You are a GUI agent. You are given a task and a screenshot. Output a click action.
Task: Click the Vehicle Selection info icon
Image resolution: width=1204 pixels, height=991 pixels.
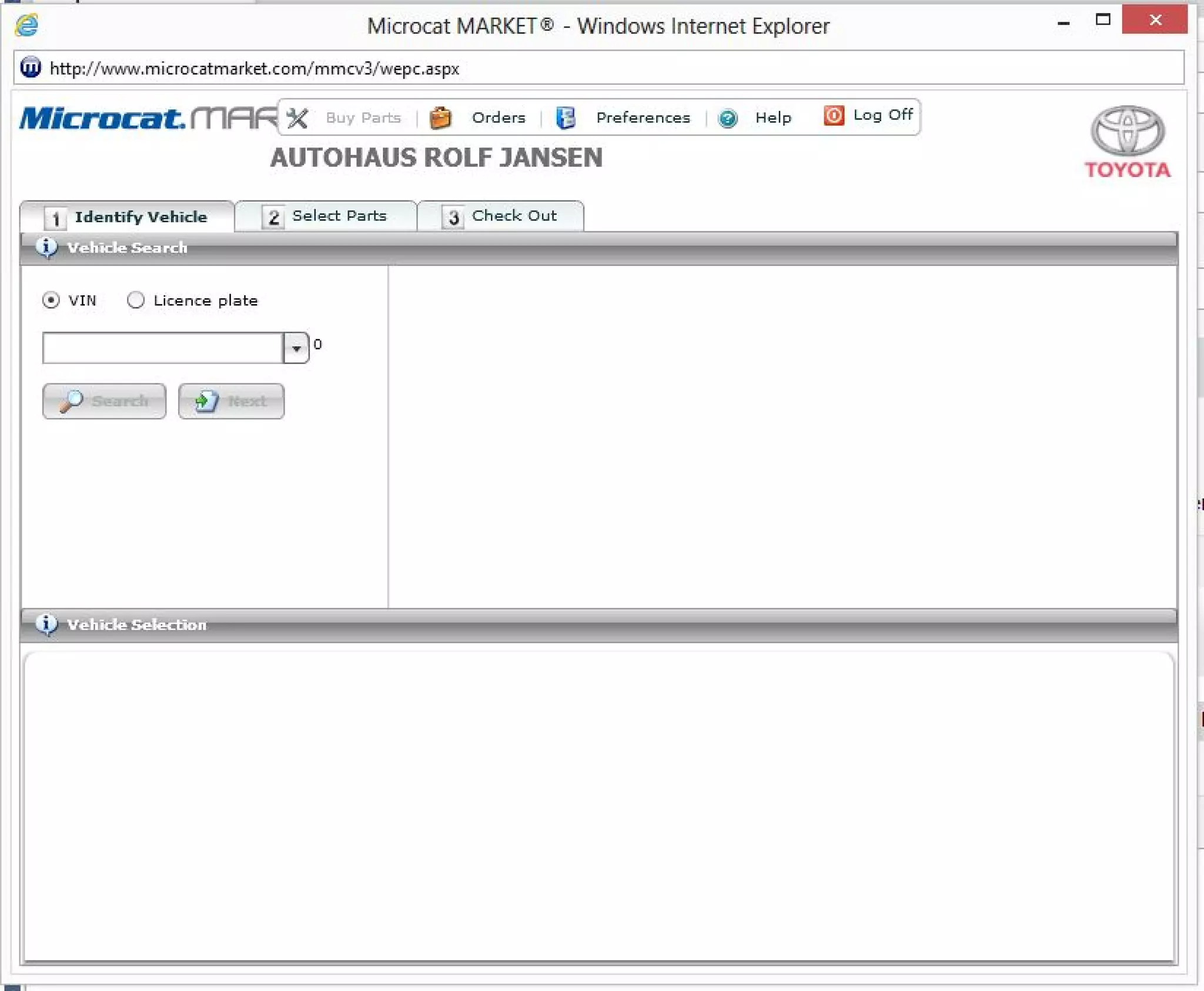point(46,624)
